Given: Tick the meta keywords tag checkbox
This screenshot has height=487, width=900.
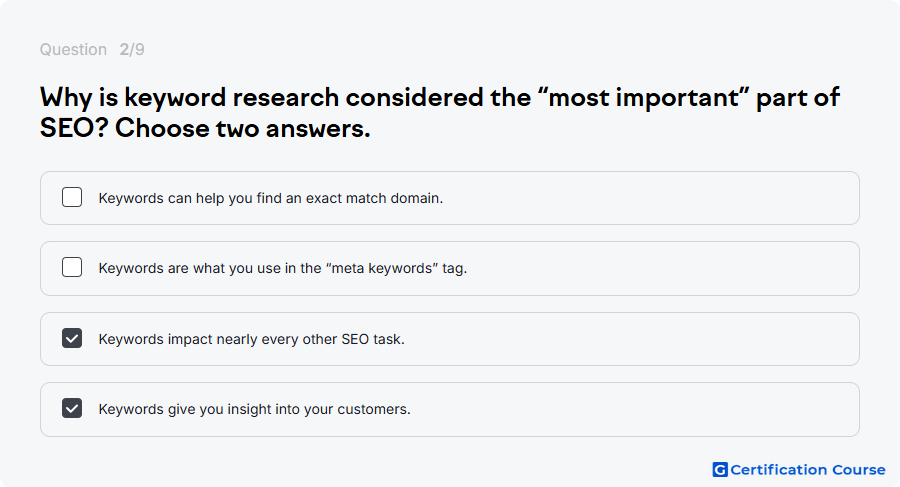Looking at the screenshot, I should (72, 267).
